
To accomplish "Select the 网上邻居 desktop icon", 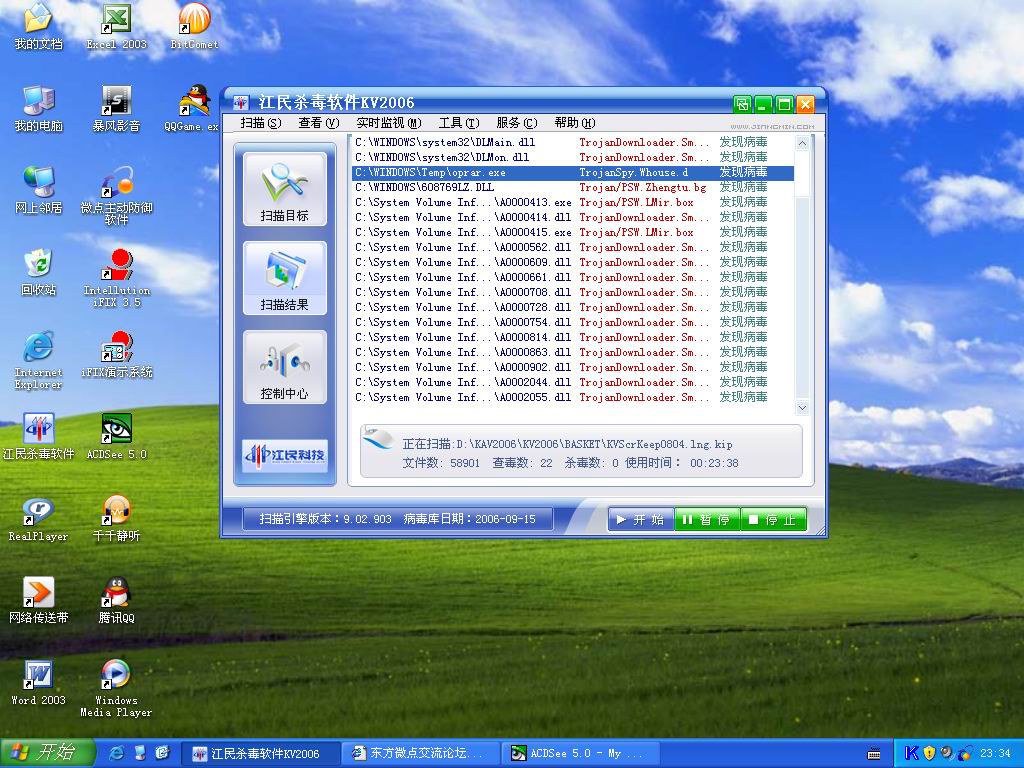I will 38,191.
